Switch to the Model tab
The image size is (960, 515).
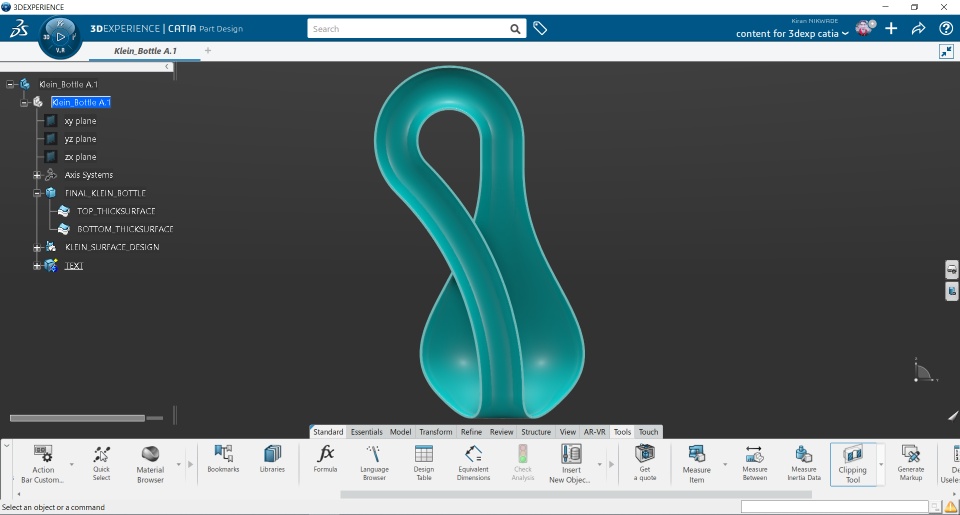coord(400,432)
